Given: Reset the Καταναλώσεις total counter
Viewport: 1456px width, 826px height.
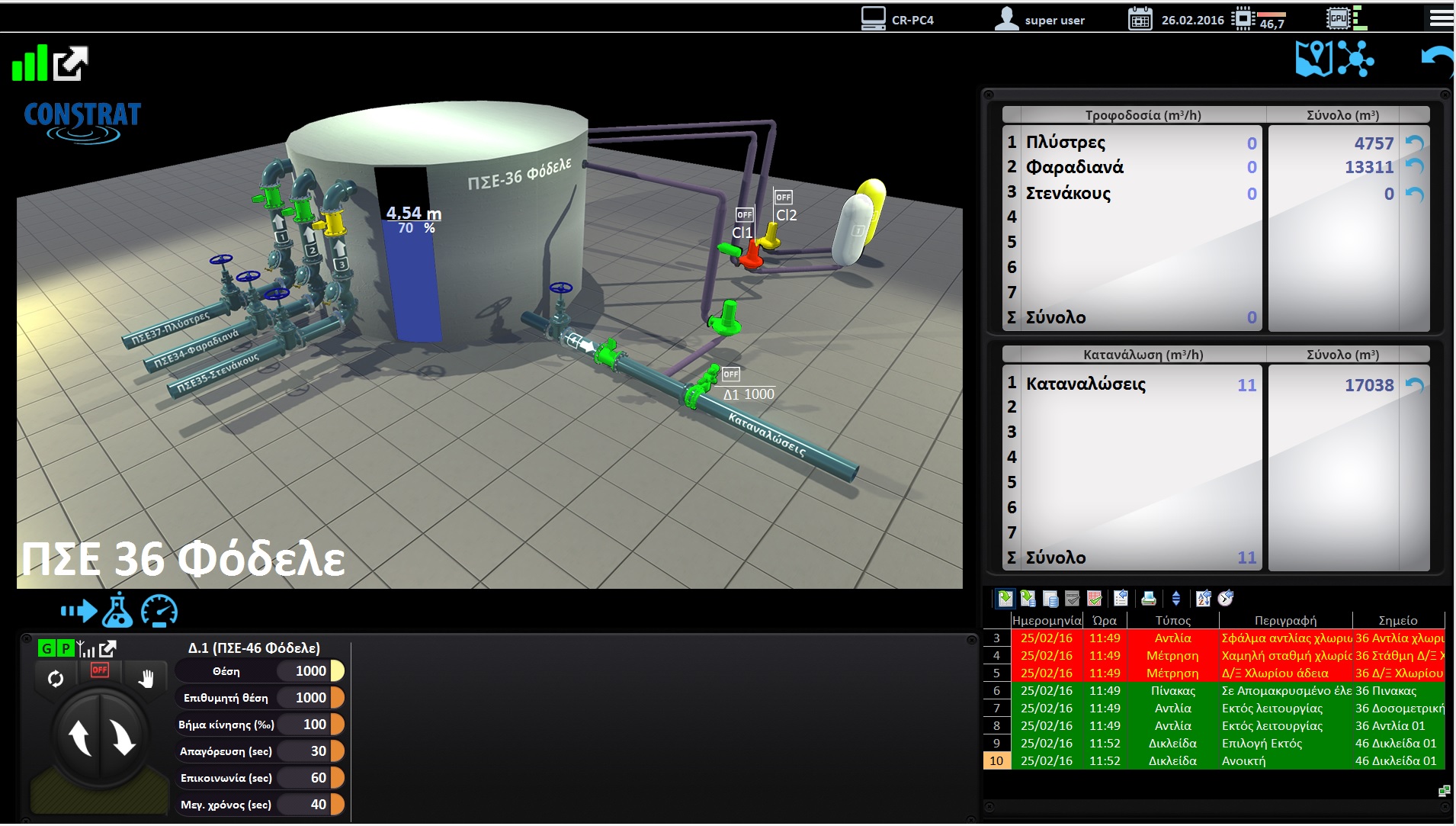Looking at the screenshot, I should click(1414, 385).
